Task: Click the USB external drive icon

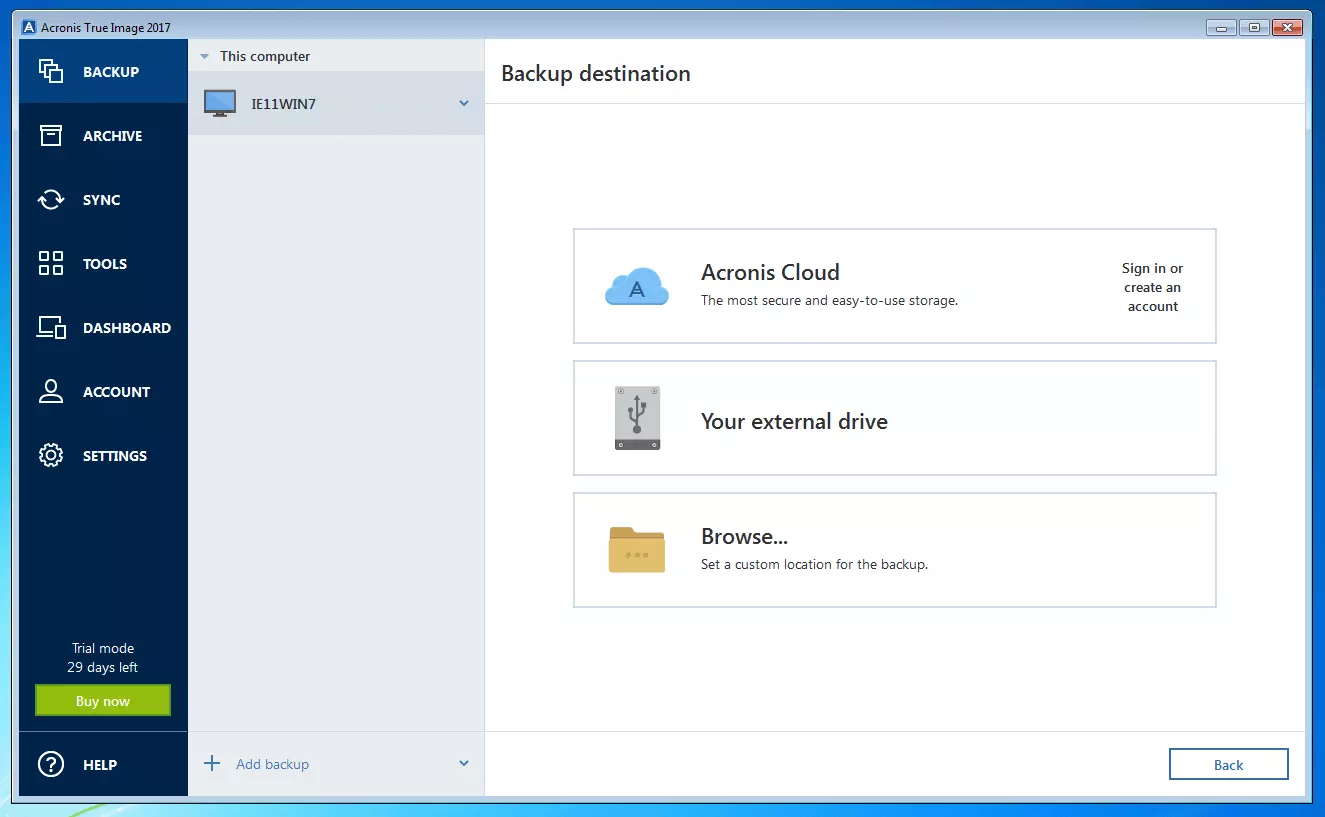Action: [637, 418]
